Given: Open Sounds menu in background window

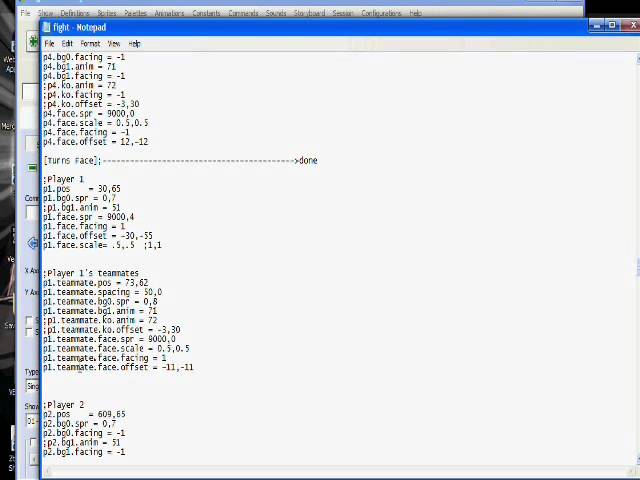Looking at the screenshot, I should click(276, 13).
